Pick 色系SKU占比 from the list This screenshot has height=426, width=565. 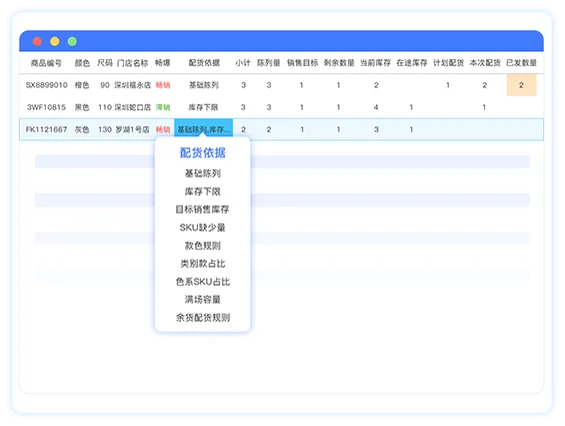(203, 281)
